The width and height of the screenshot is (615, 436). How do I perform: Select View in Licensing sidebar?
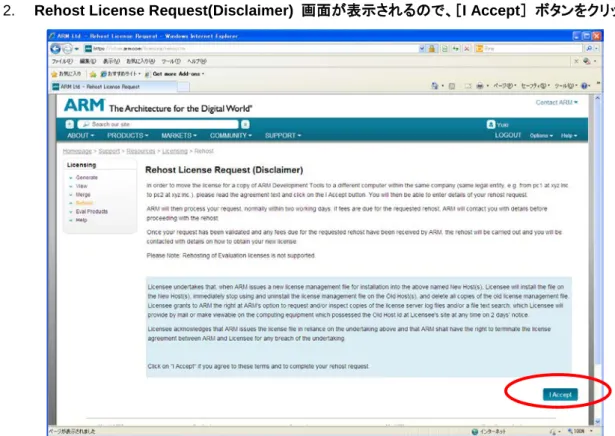point(82,186)
